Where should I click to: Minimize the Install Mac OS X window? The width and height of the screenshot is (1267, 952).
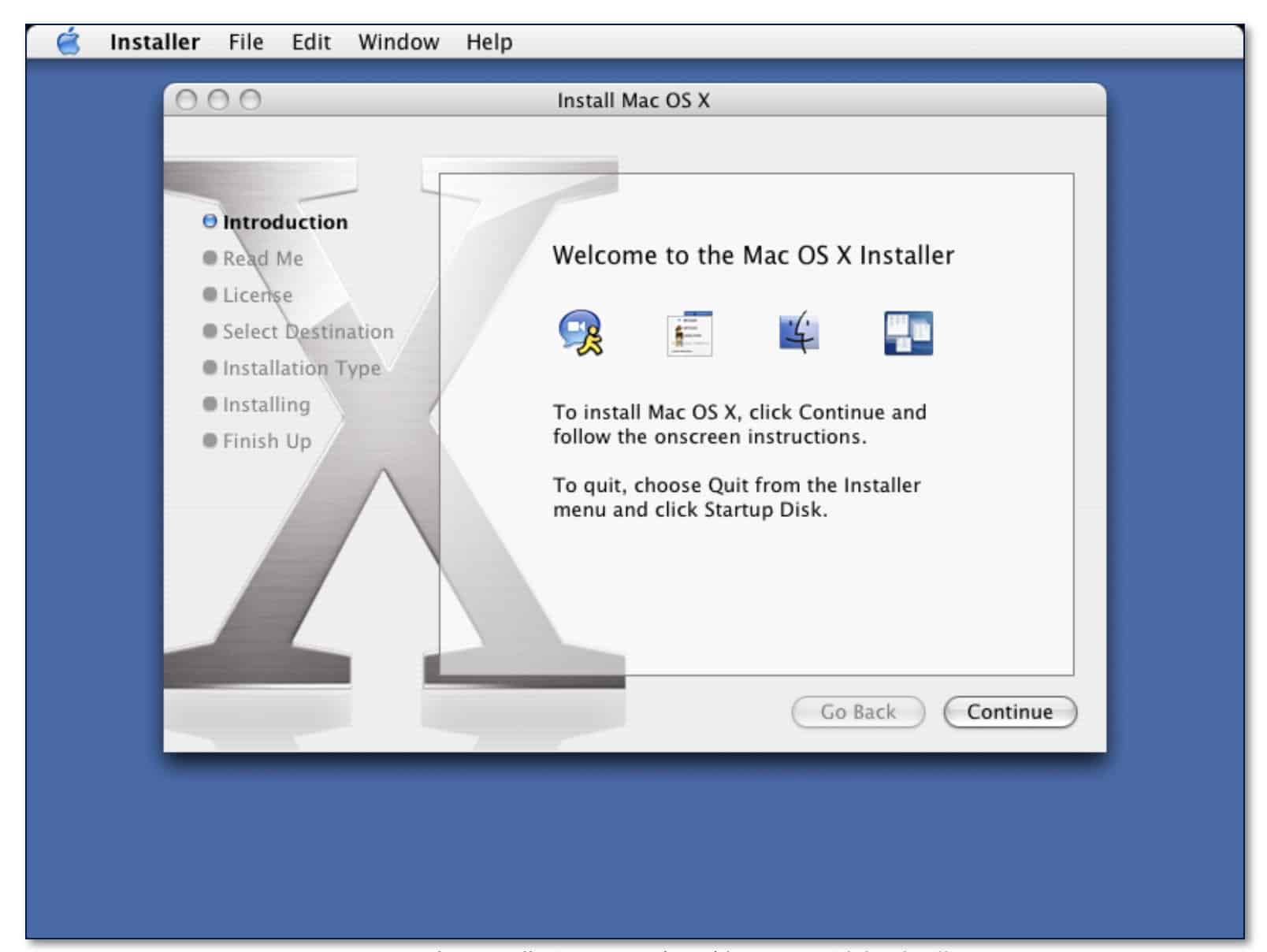[218, 100]
